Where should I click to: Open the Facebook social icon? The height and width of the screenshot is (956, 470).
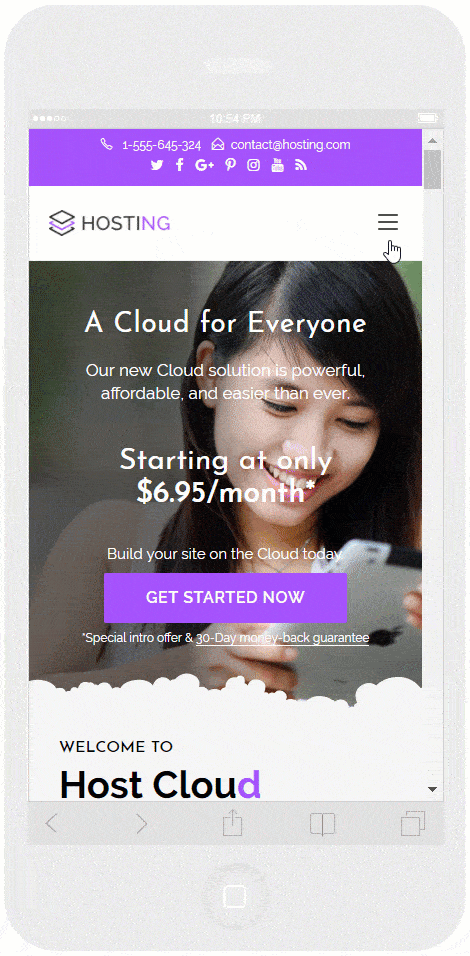(179, 165)
